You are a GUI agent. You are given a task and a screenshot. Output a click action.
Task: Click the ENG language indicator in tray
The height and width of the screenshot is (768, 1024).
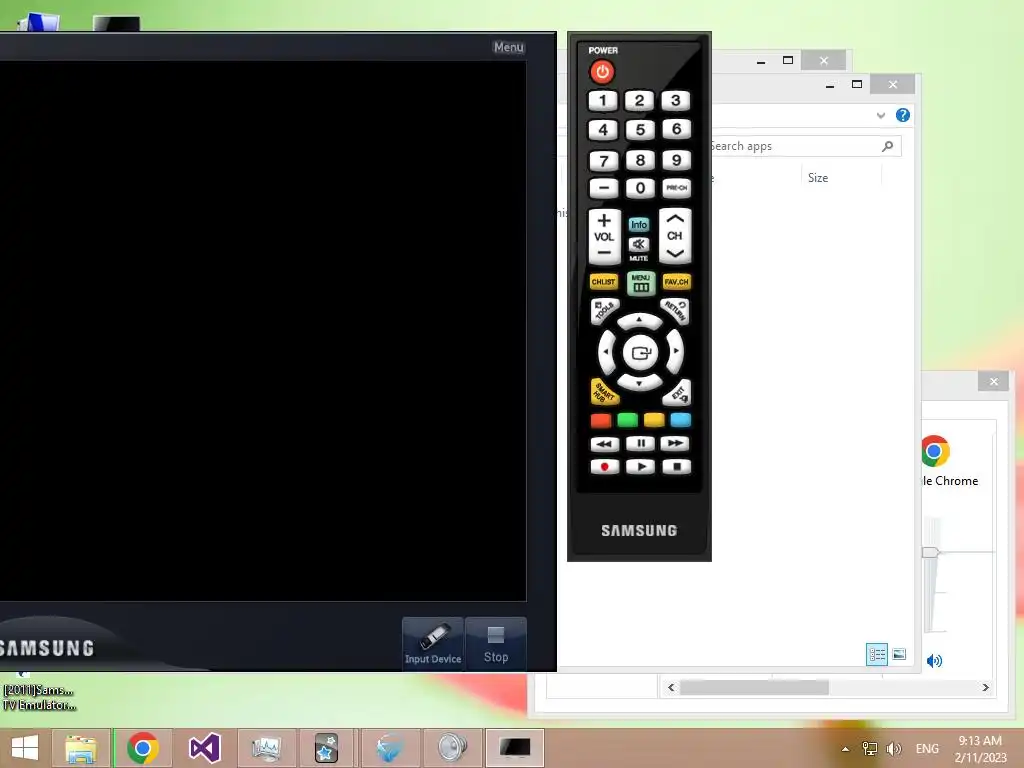pos(927,748)
